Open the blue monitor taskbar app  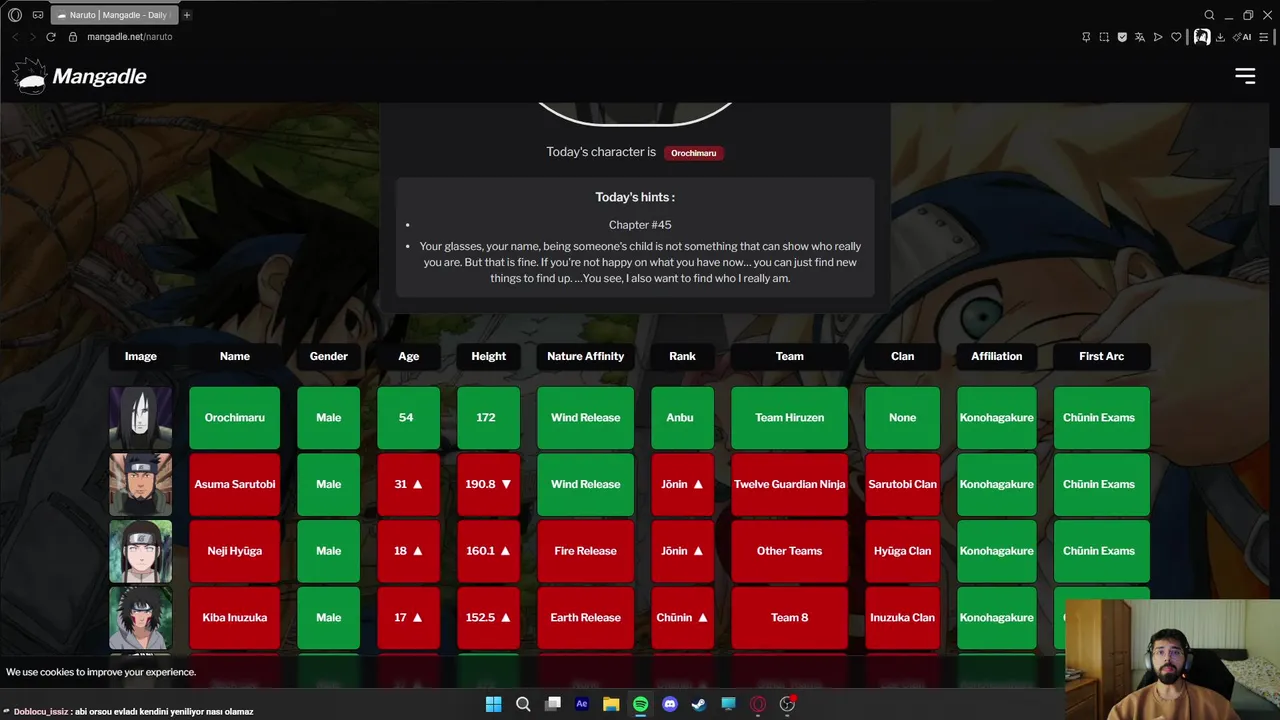coord(728,704)
